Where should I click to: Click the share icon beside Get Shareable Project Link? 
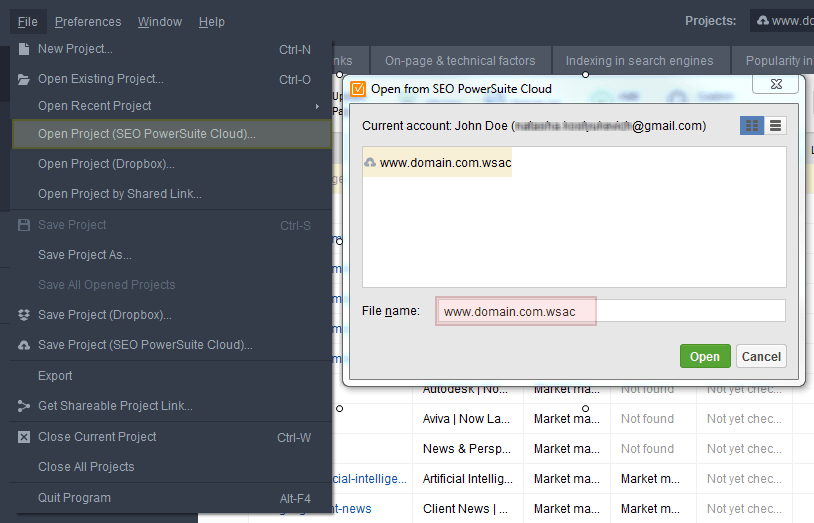(23, 406)
